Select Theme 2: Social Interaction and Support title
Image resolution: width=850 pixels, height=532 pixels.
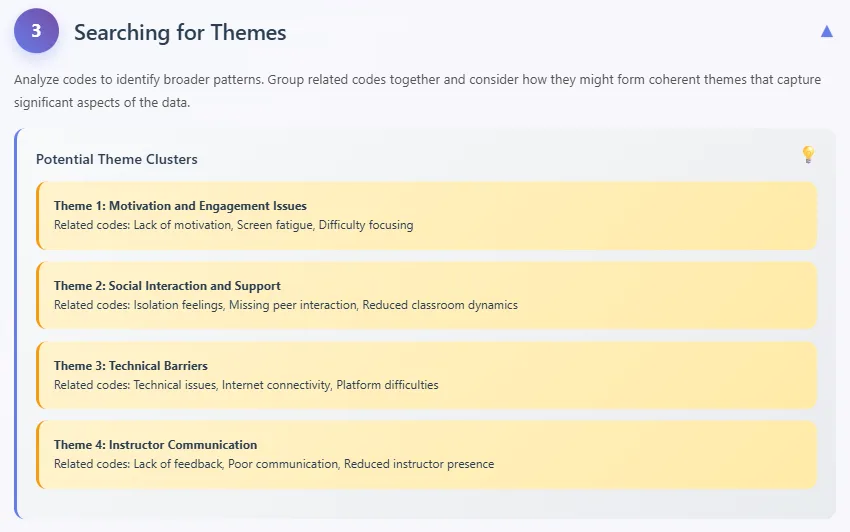pyautogui.click(x=167, y=286)
